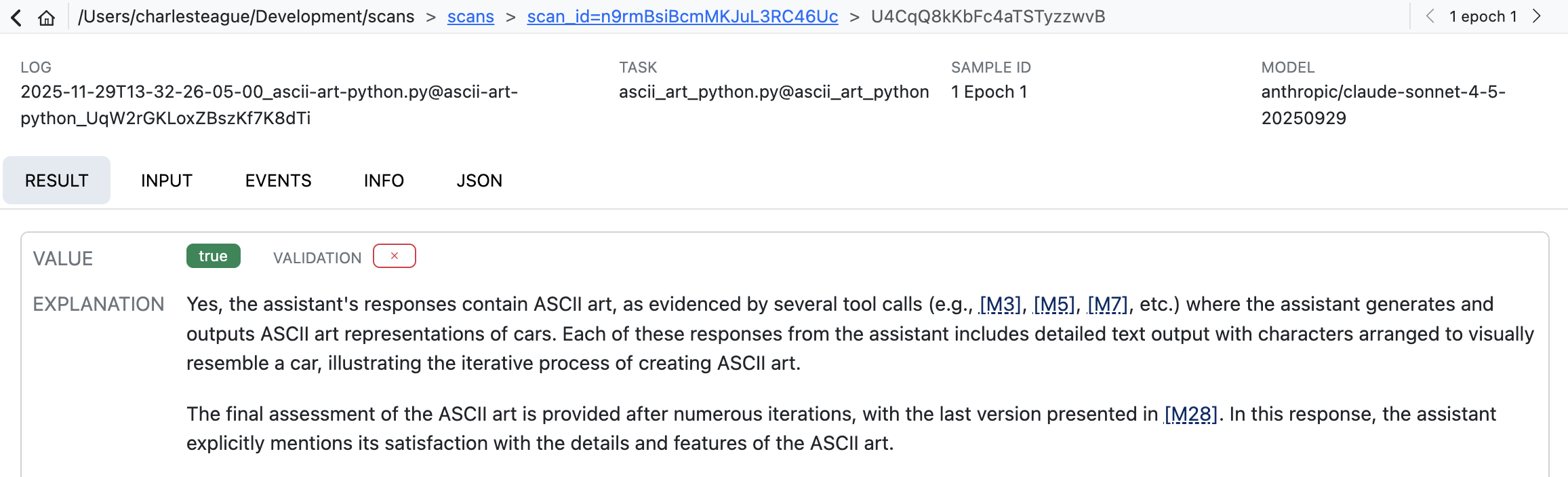The height and width of the screenshot is (477, 1568).
Task: Click the ascii_art_python task name
Action: click(773, 92)
